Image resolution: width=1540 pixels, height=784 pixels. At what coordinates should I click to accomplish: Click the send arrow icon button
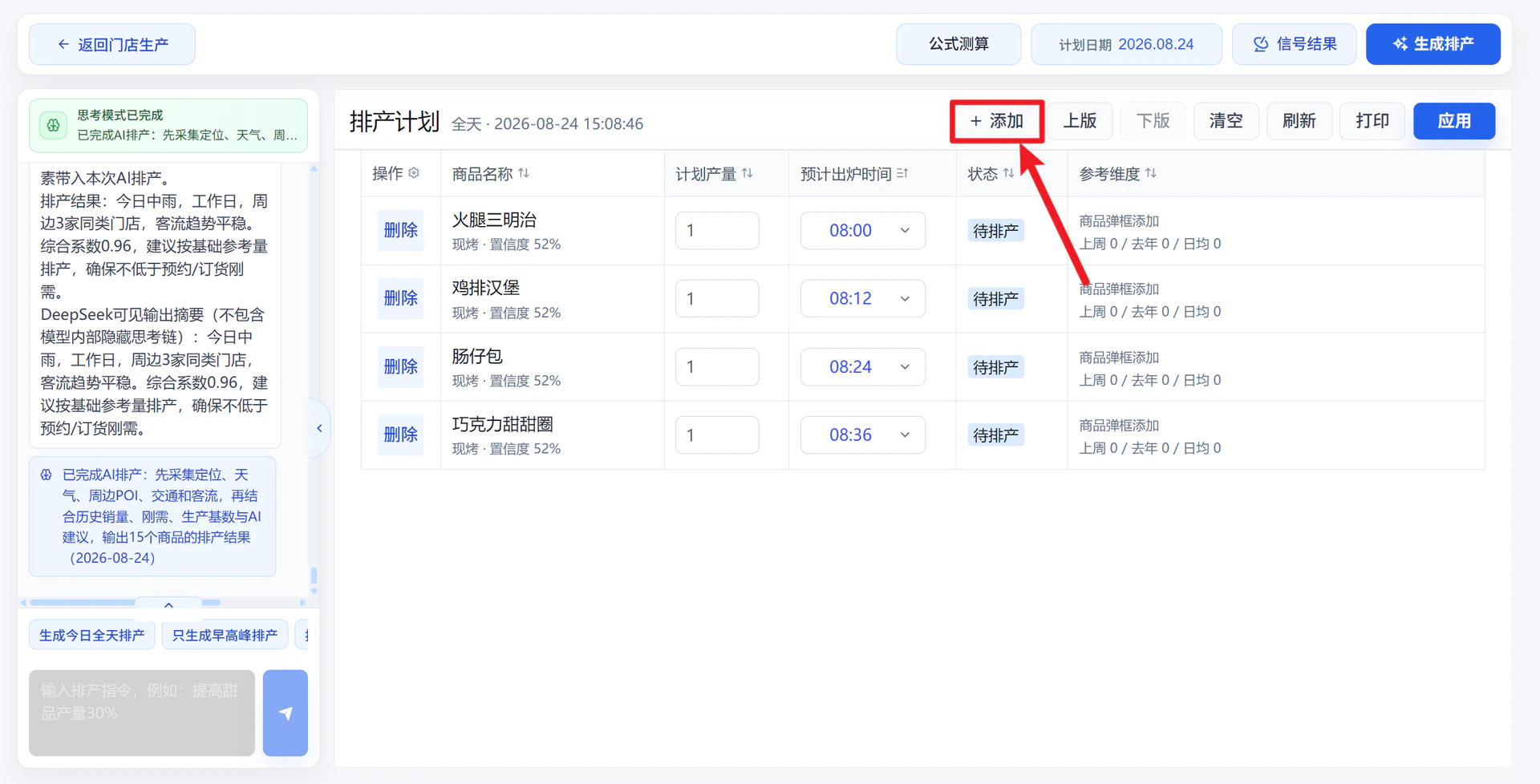pos(285,713)
